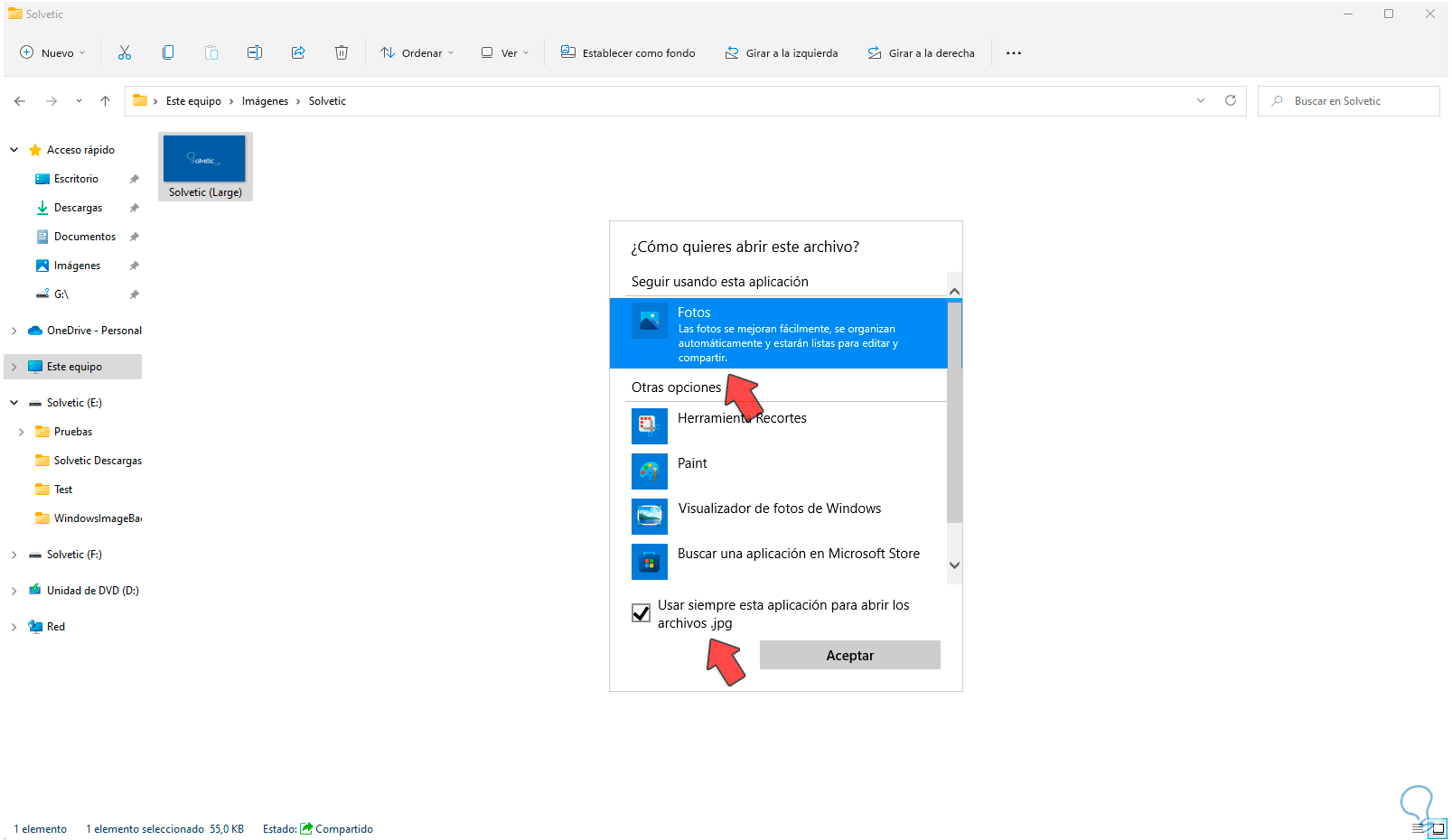Expand the Pruebas folder node
Screen dimensions: 1452x840
point(22,432)
